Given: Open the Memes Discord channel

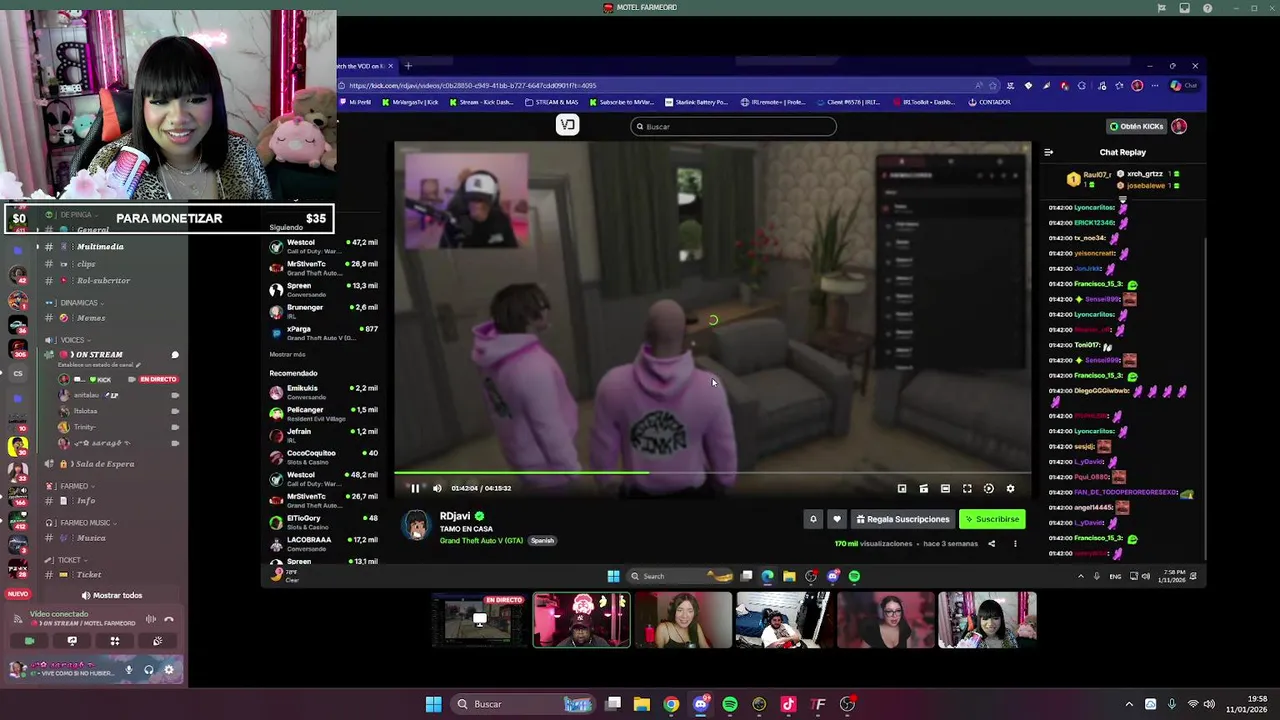Looking at the screenshot, I should (91, 318).
